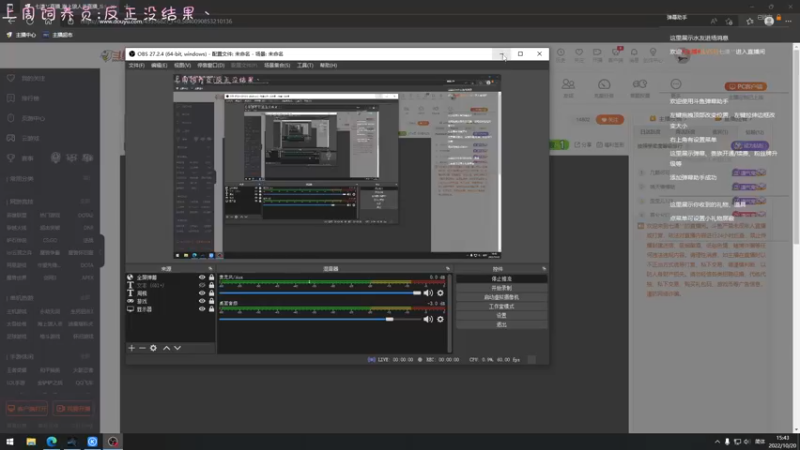The image size is (800, 450).
Task: Click the mixer panel vertical scrollbar
Action: point(449,313)
